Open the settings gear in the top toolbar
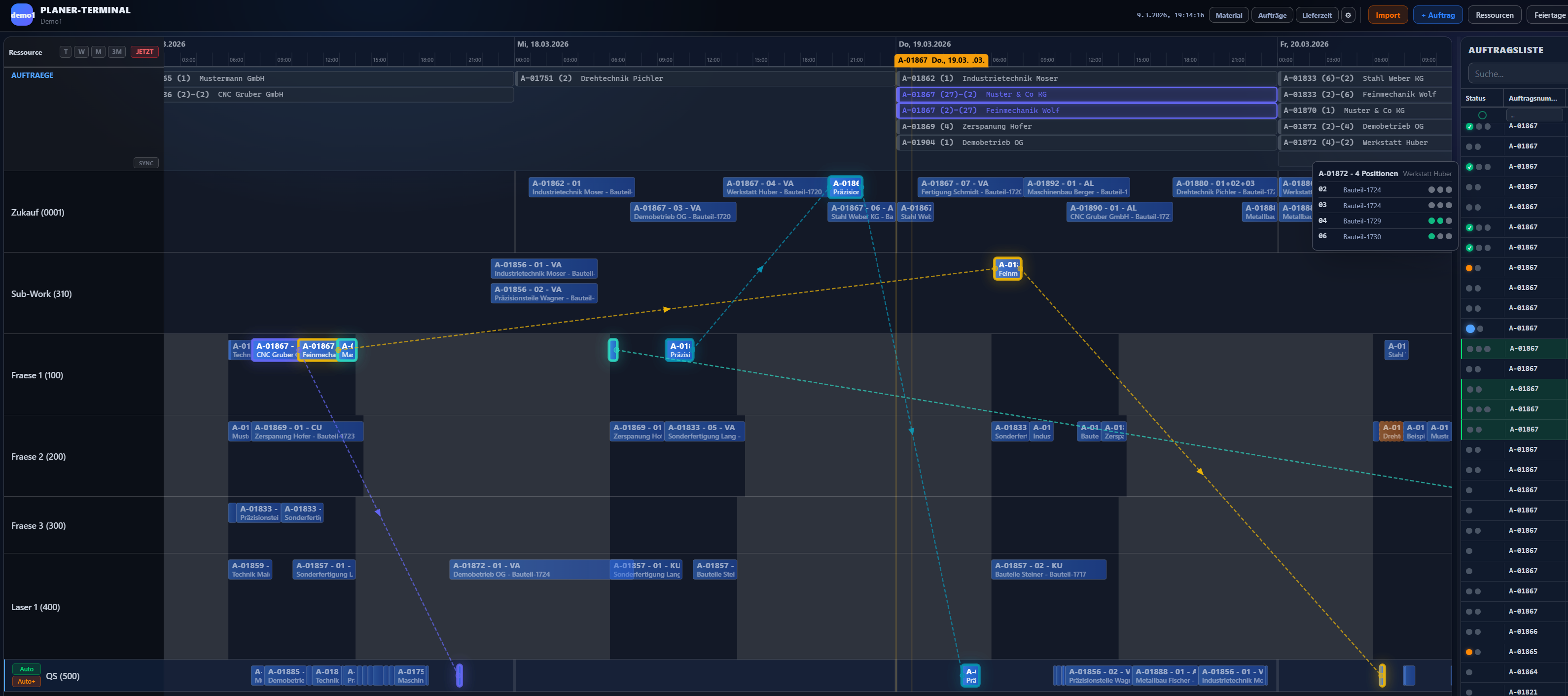1568x696 pixels. pos(1348,15)
